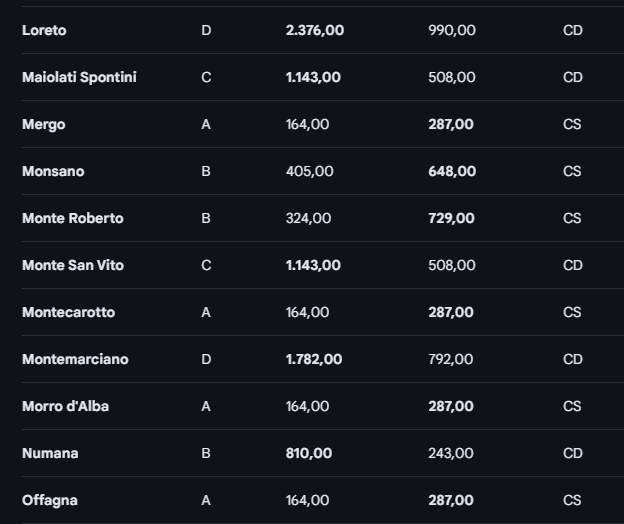Viewport: 624px width, 524px height.
Task: Click the CD code in Numana row
Action: pos(572,453)
